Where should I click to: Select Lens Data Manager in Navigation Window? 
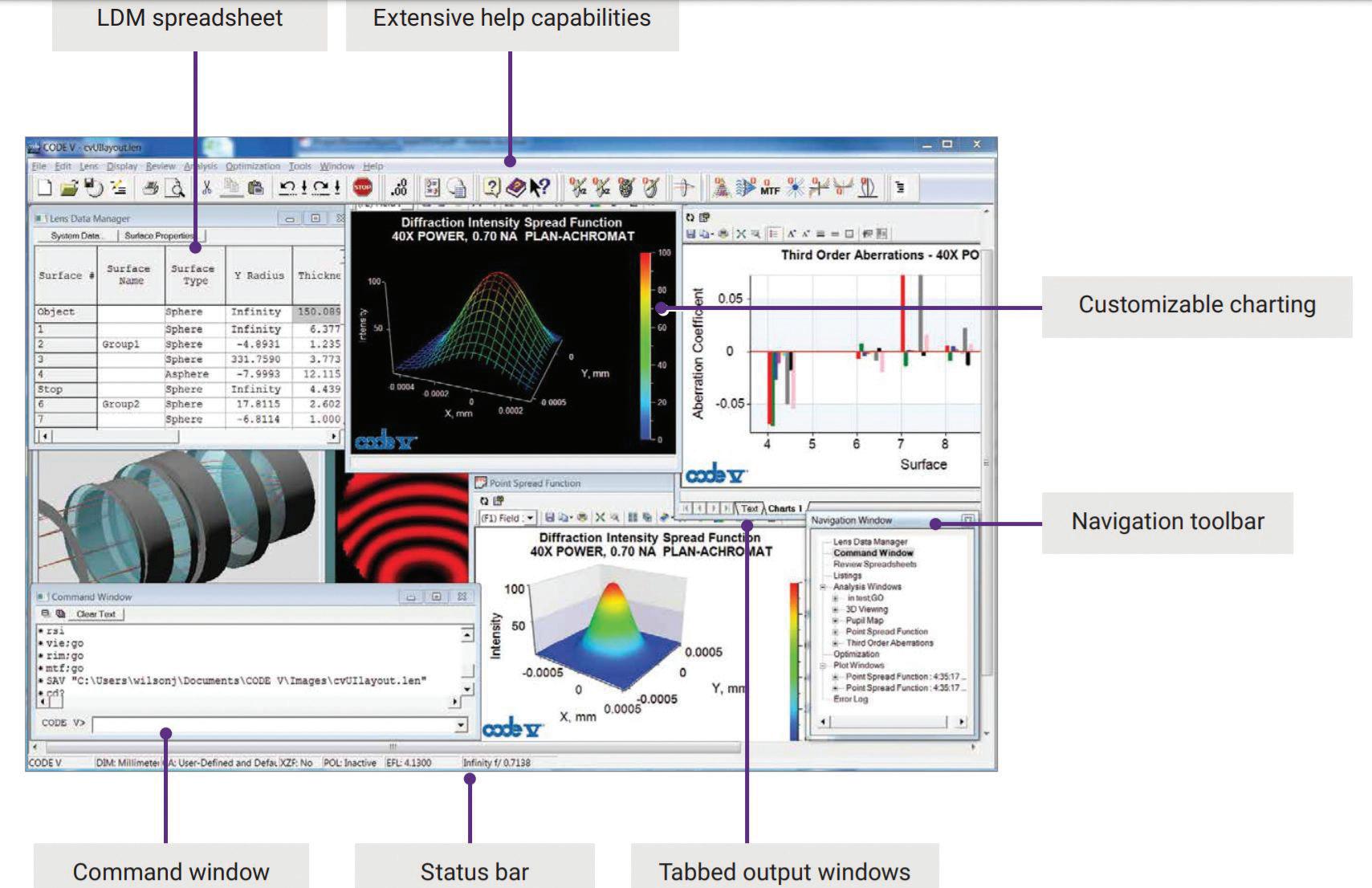pyautogui.click(x=870, y=542)
